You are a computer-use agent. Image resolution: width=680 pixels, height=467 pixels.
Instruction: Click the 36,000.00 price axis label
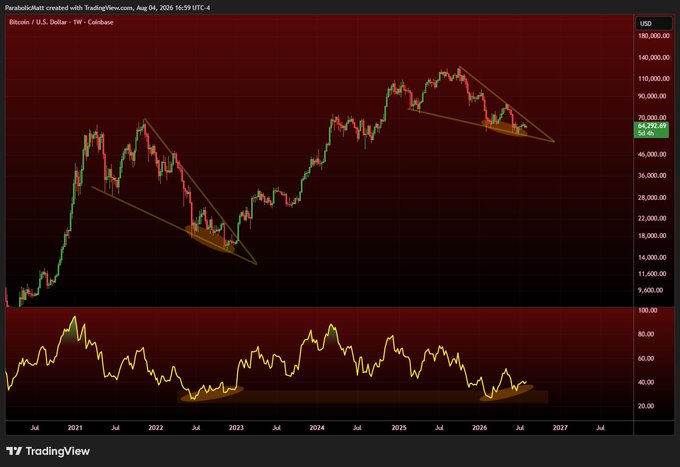pyautogui.click(x=652, y=175)
